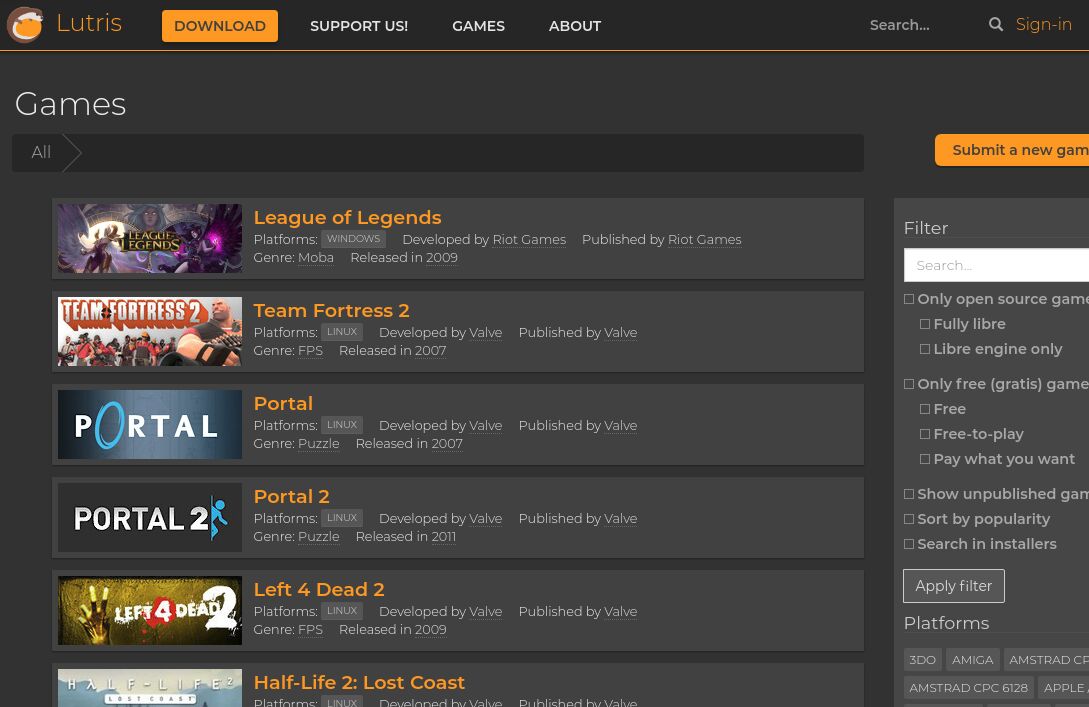
Task: Open the League of Legends thumbnail
Action: [x=150, y=239]
